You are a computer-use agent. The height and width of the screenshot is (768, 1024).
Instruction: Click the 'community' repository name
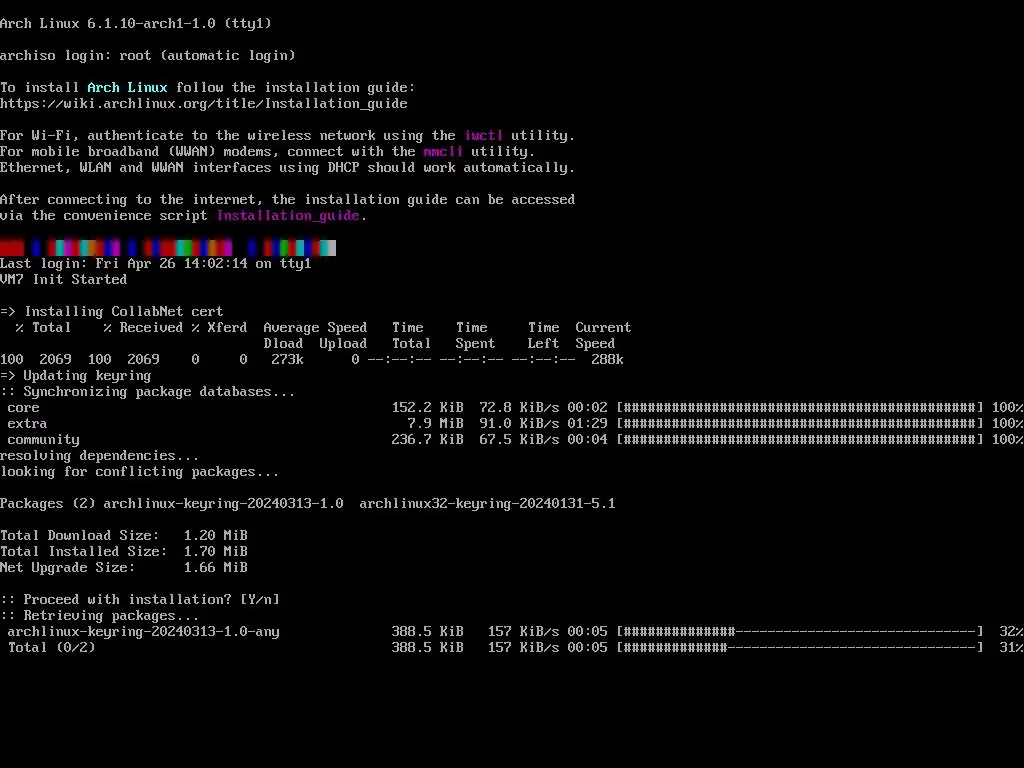(43, 440)
